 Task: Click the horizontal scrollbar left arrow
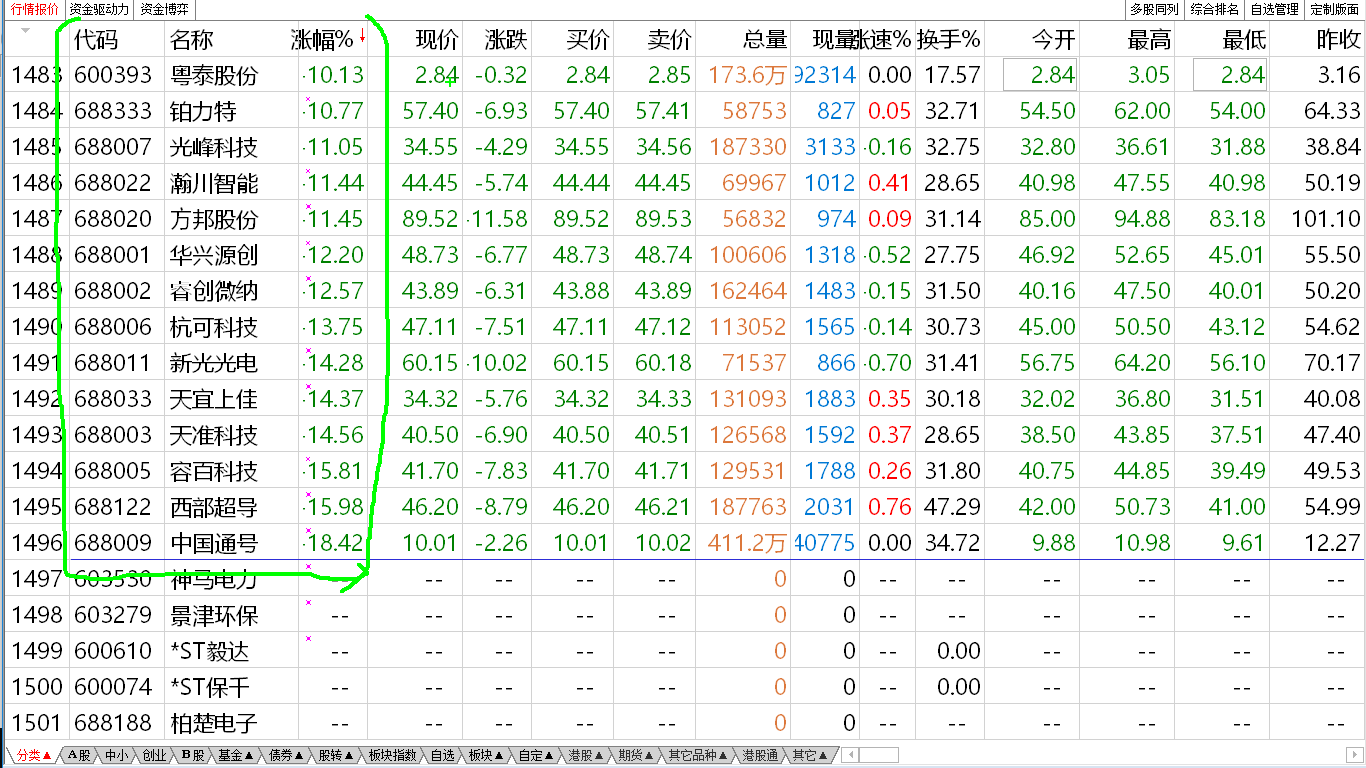849,755
